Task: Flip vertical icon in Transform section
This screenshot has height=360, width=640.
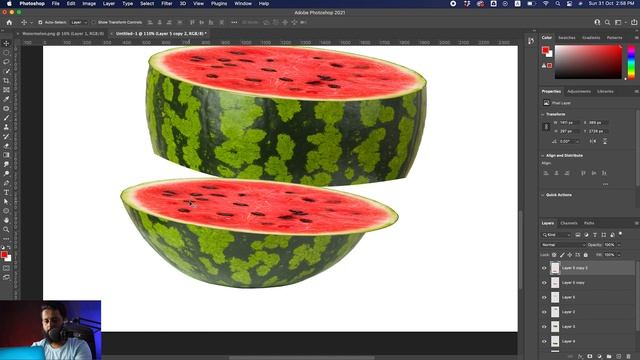Action: [604, 141]
